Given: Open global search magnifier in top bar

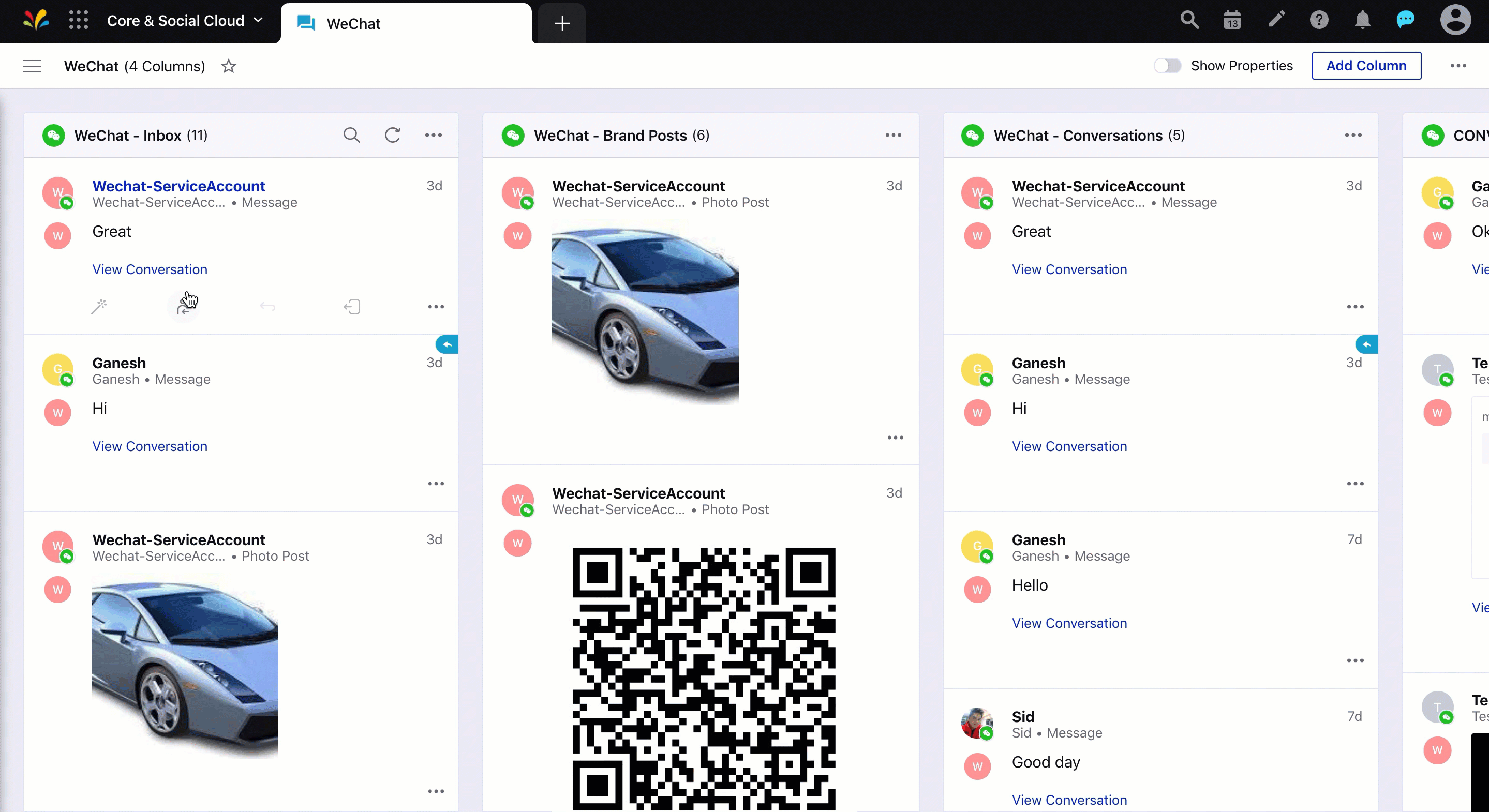Looking at the screenshot, I should (1189, 20).
